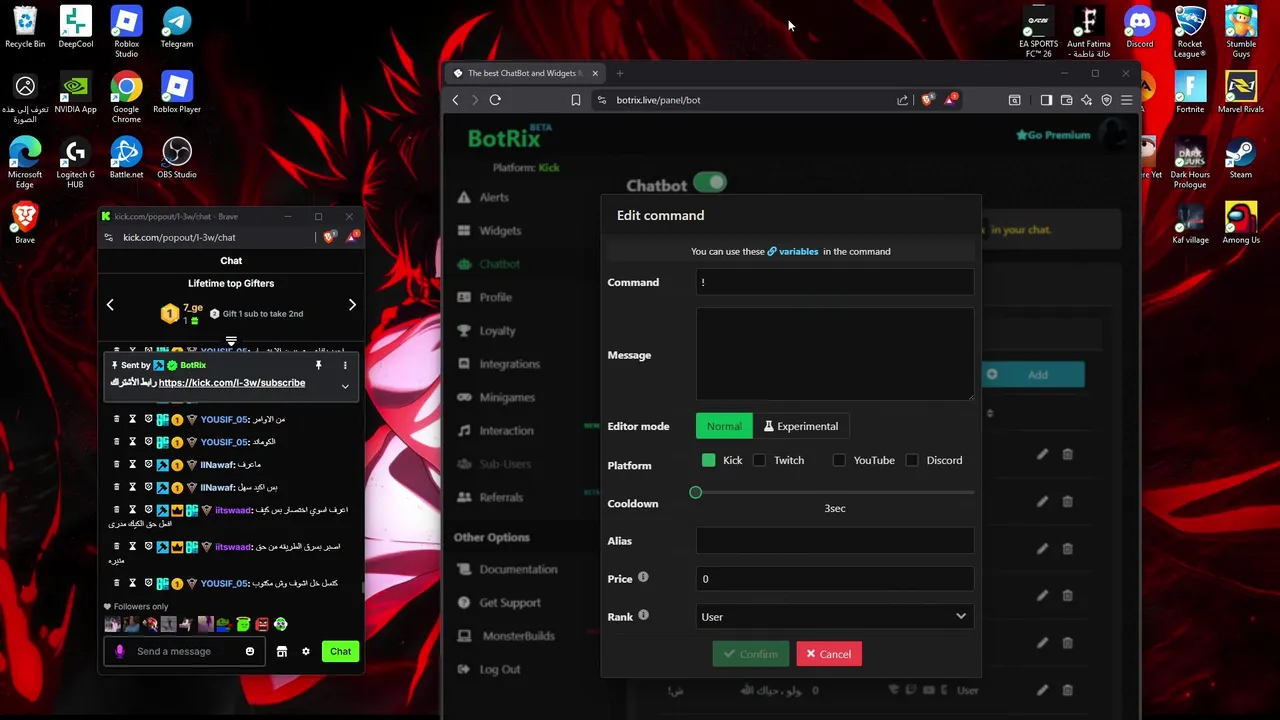Open the Rank info tooltip icon

[643, 615]
